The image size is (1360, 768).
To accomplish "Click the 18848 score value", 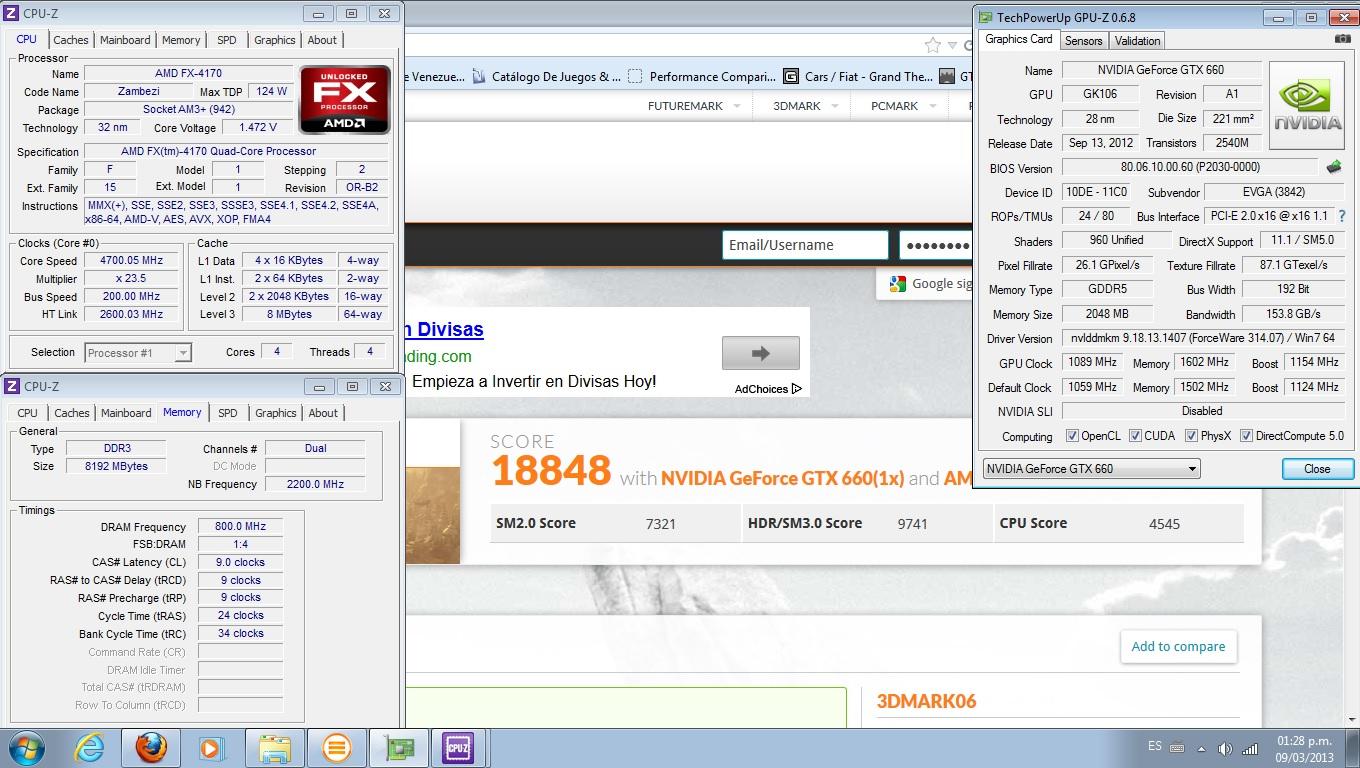I will tap(551, 471).
